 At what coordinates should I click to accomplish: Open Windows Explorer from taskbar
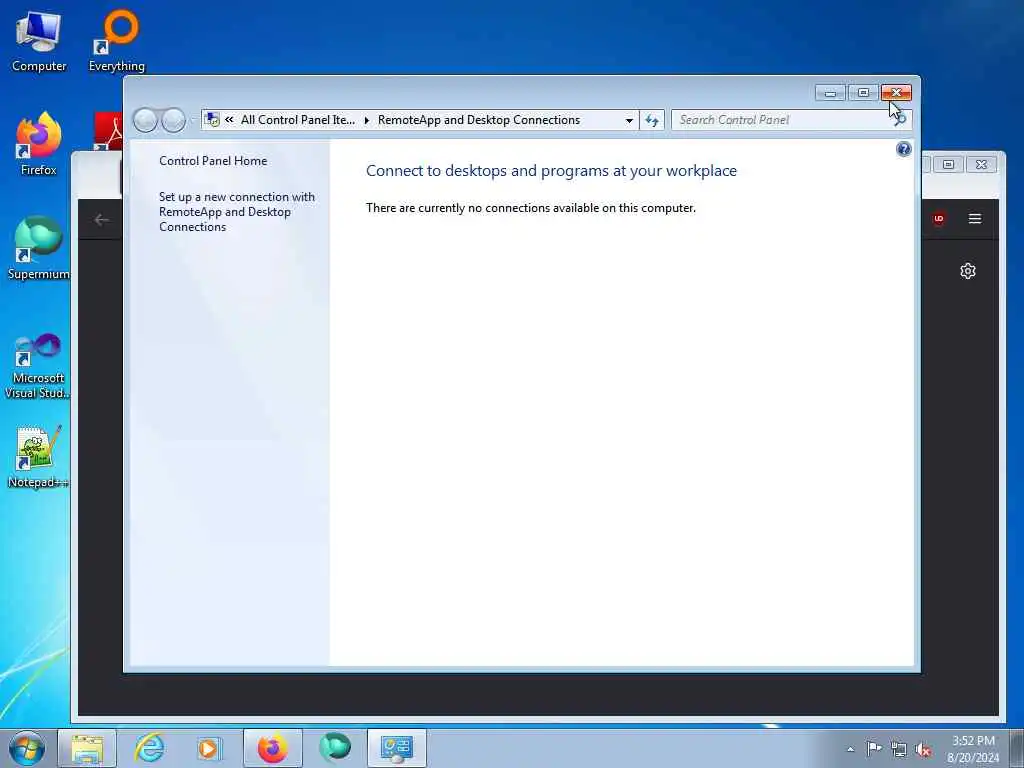87,748
